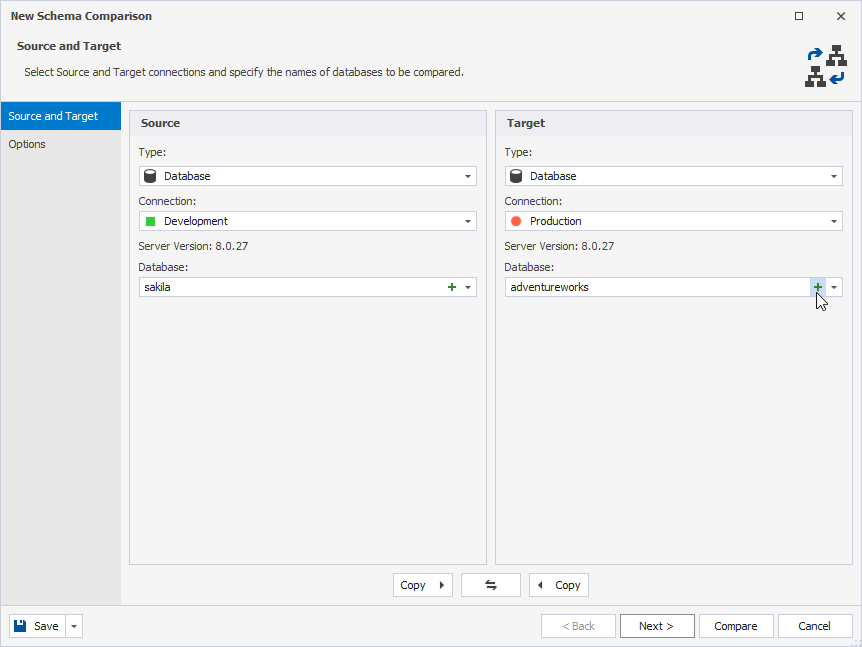Click the green plus next to sakila database
This screenshot has height=647, width=862.
coord(452,287)
